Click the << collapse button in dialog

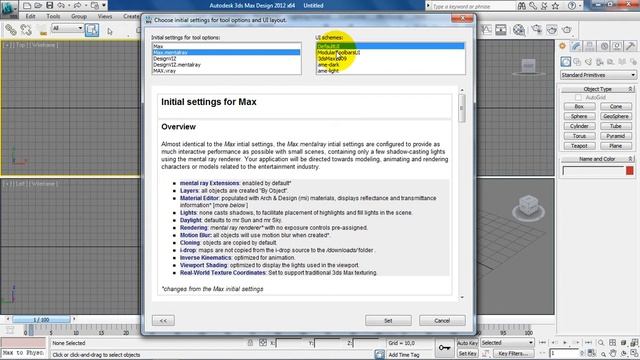pyautogui.click(x=163, y=321)
